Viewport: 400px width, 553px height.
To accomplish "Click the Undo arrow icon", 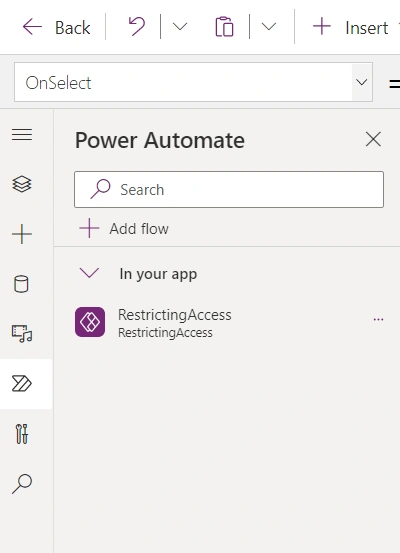I will tap(137, 27).
